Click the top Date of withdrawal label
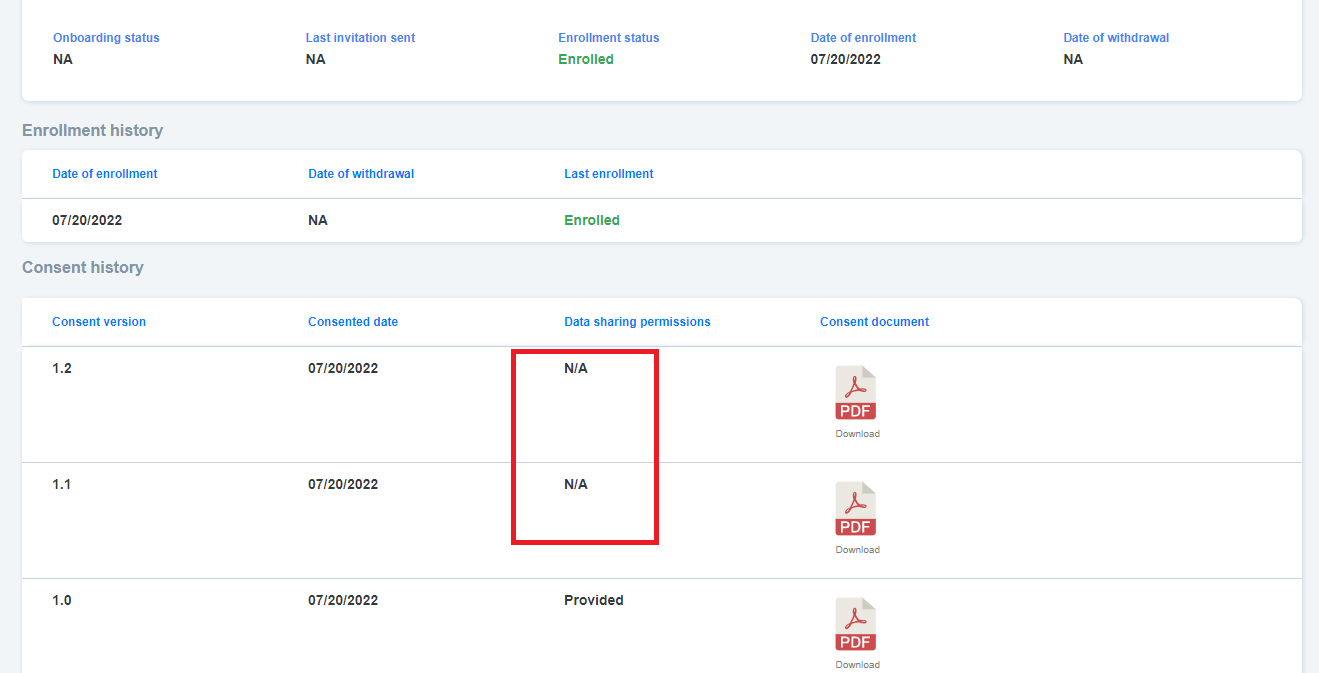Image resolution: width=1319 pixels, height=673 pixels. [x=1116, y=38]
